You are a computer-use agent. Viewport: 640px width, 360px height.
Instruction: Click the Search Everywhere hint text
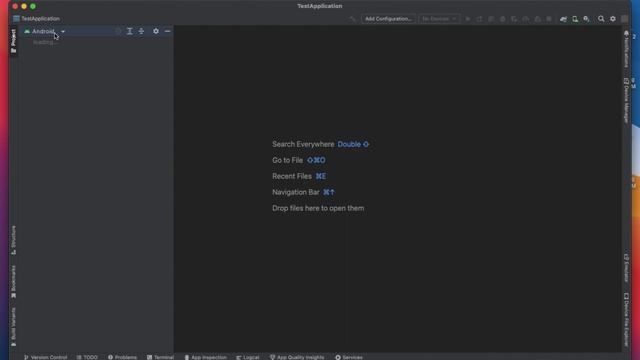(303, 144)
